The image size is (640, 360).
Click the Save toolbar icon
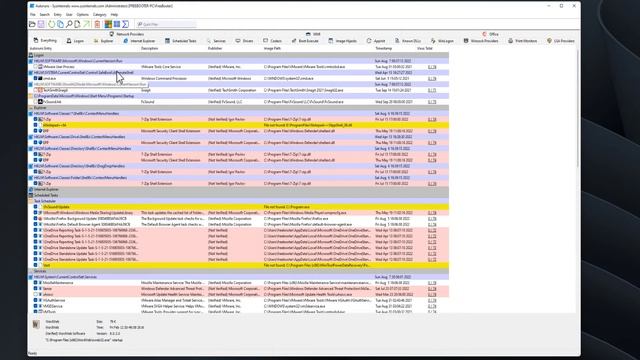click(x=41, y=24)
